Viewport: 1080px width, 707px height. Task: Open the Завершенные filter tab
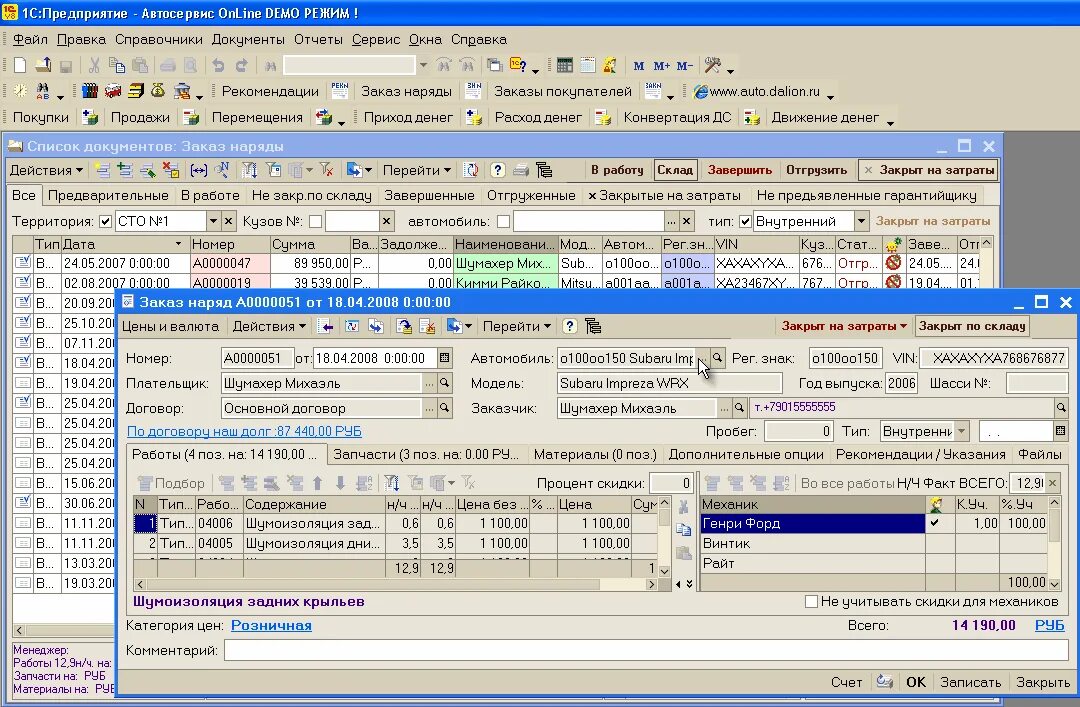[429, 196]
